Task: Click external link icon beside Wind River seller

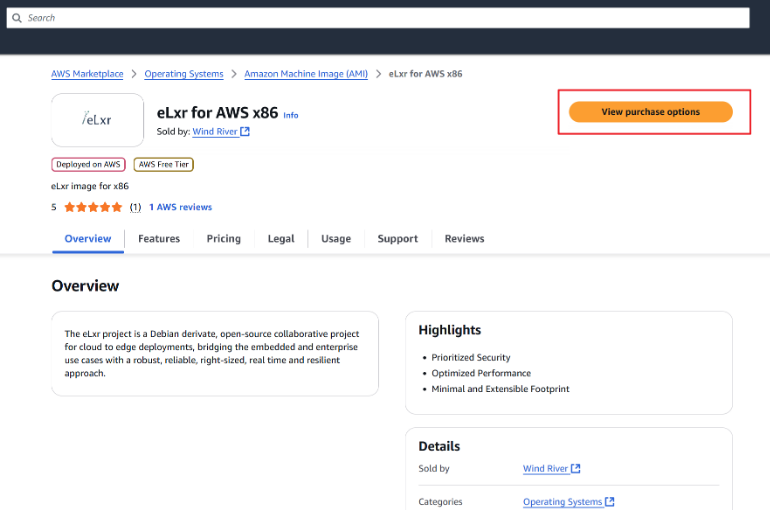Action: coord(246,131)
